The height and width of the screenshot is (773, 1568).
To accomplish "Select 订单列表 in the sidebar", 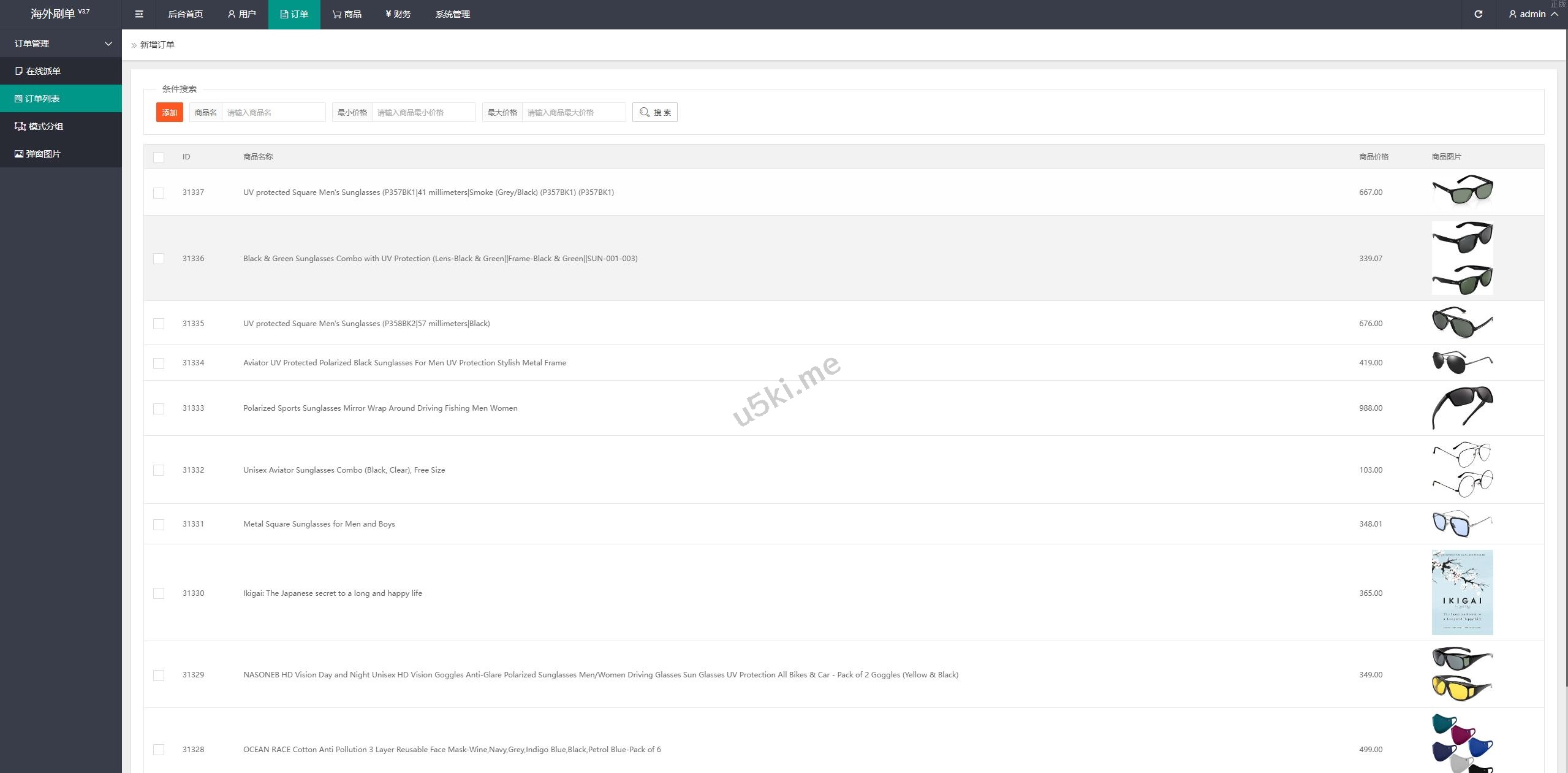I will [x=42, y=99].
